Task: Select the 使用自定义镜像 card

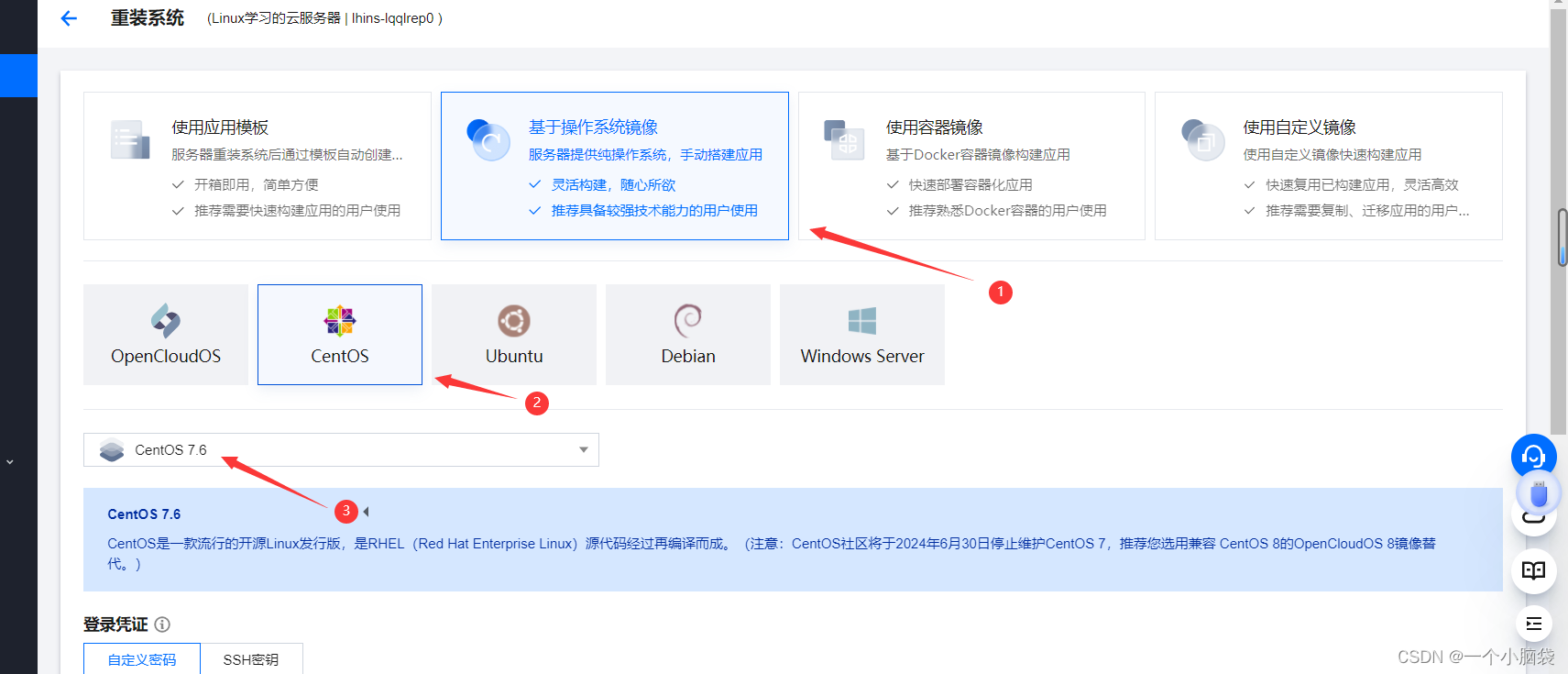Action: (1329, 166)
